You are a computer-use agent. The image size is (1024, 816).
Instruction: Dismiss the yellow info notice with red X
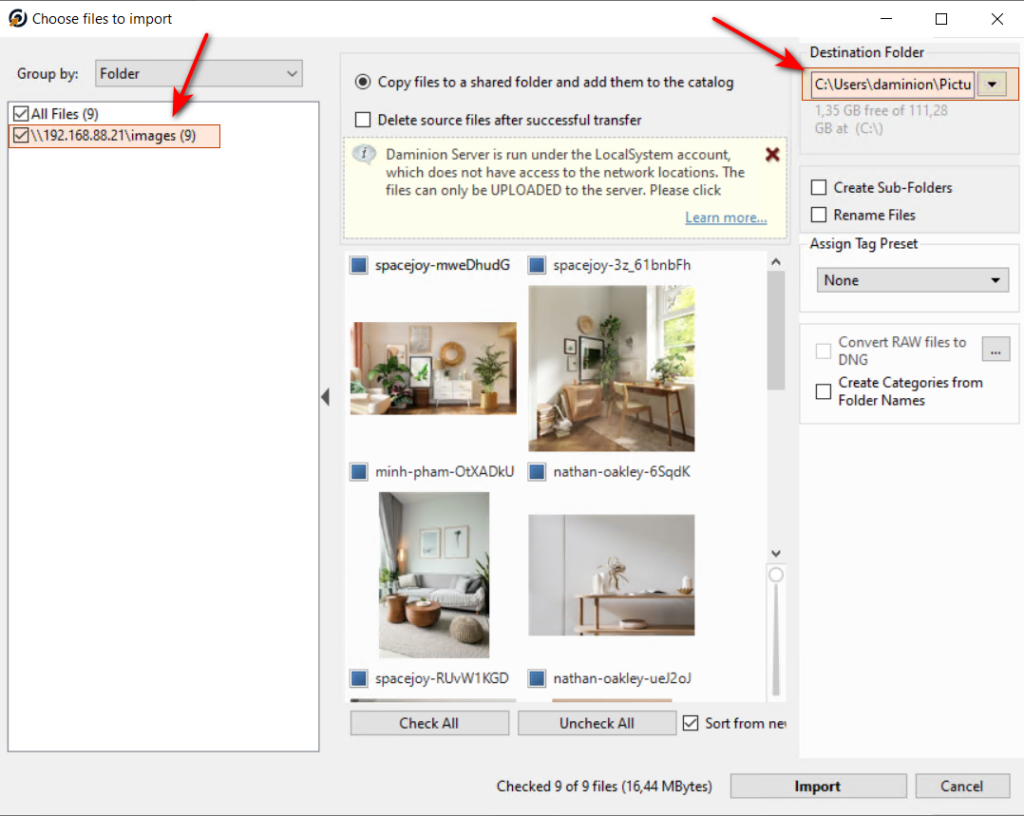[x=772, y=155]
